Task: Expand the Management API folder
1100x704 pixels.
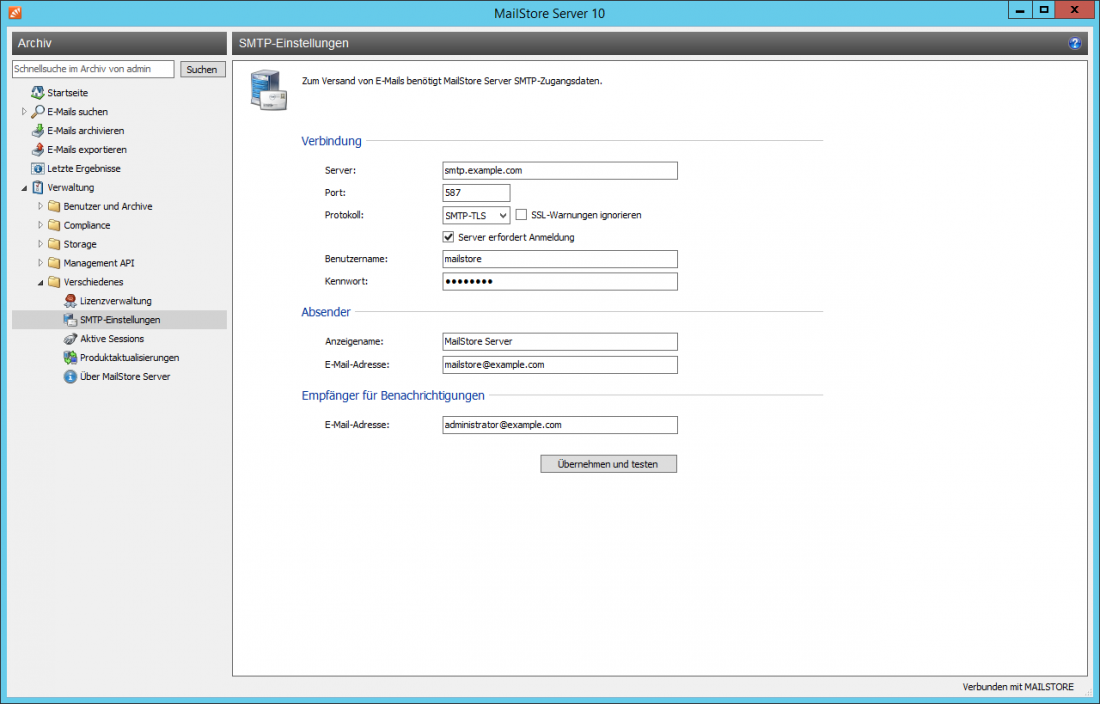Action: 42,262
